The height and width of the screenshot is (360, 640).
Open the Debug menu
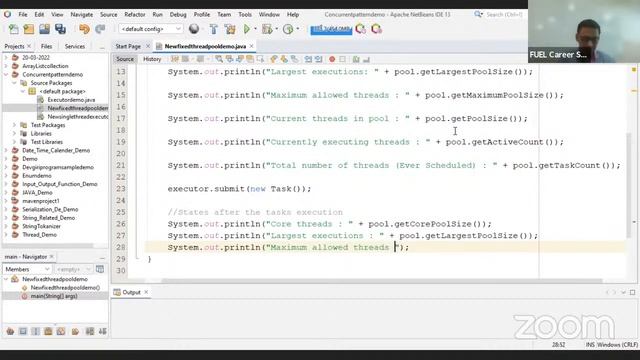click(178, 14)
